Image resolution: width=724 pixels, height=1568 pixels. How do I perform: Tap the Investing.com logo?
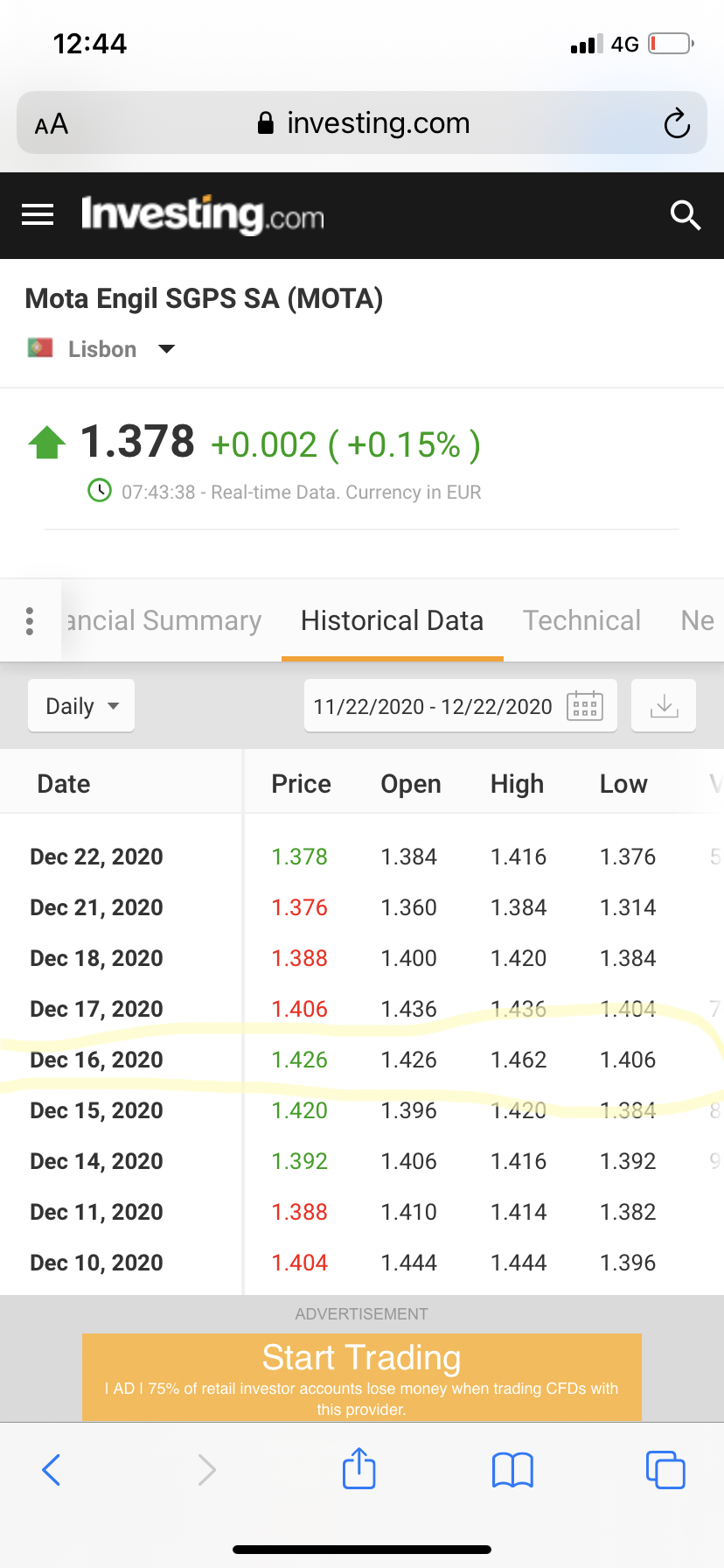coord(202,214)
